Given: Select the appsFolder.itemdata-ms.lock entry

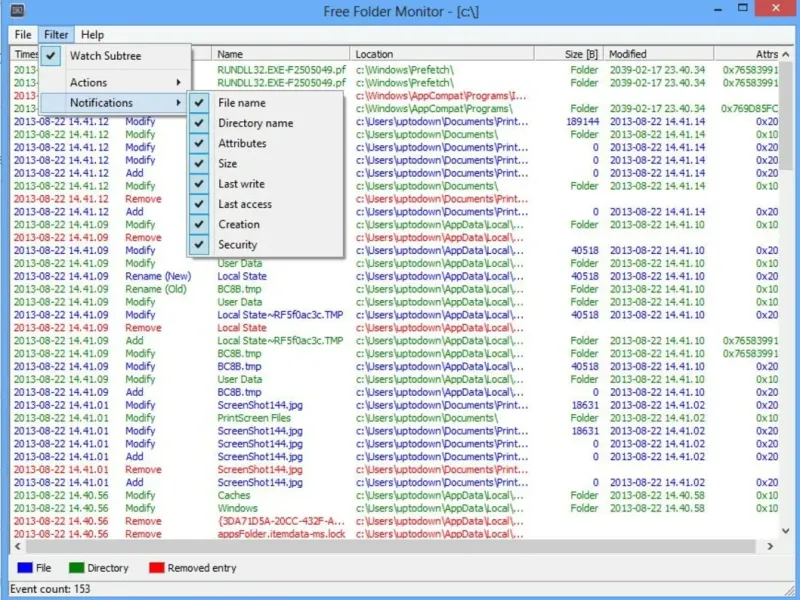Looking at the screenshot, I should click(281, 534).
